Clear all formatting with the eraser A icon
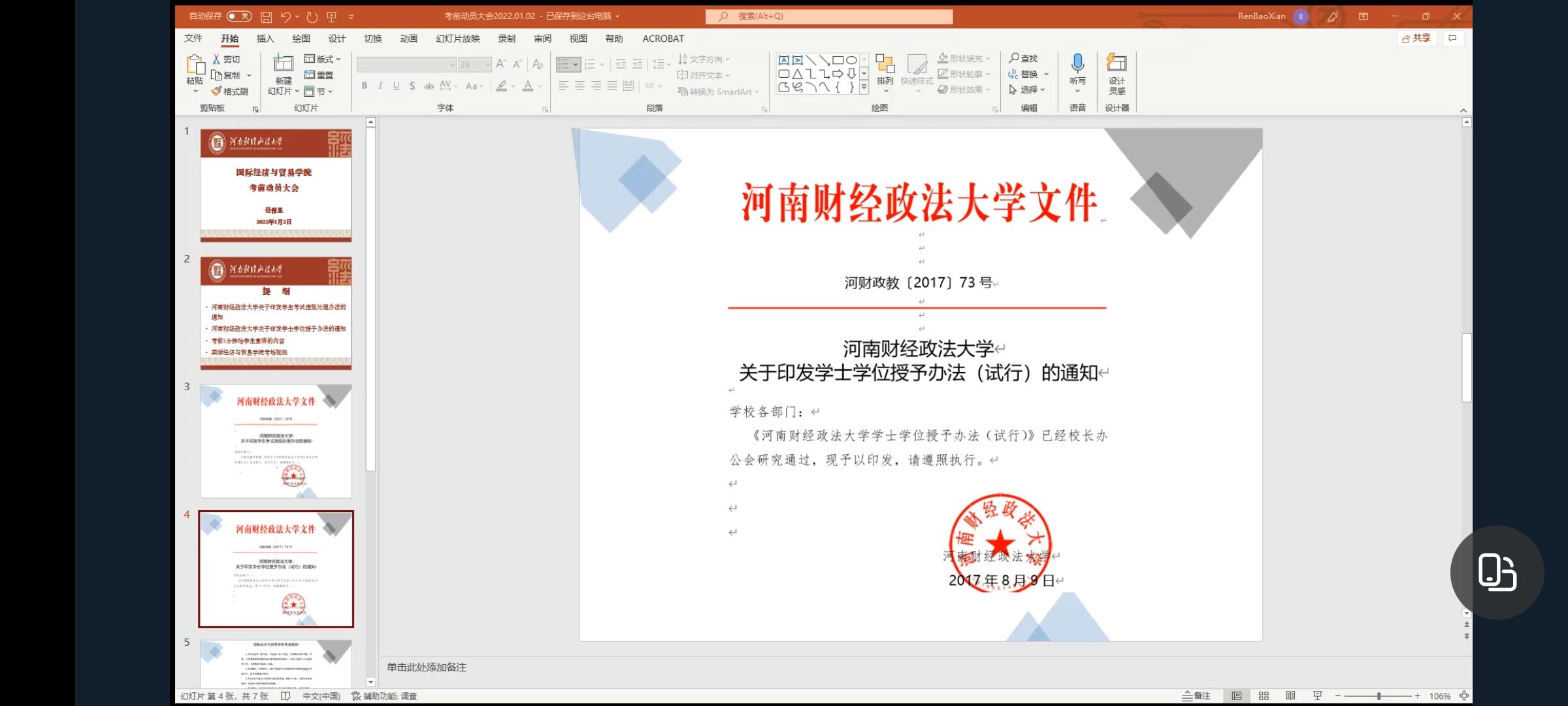Image resolution: width=1568 pixels, height=706 pixels. tap(537, 64)
